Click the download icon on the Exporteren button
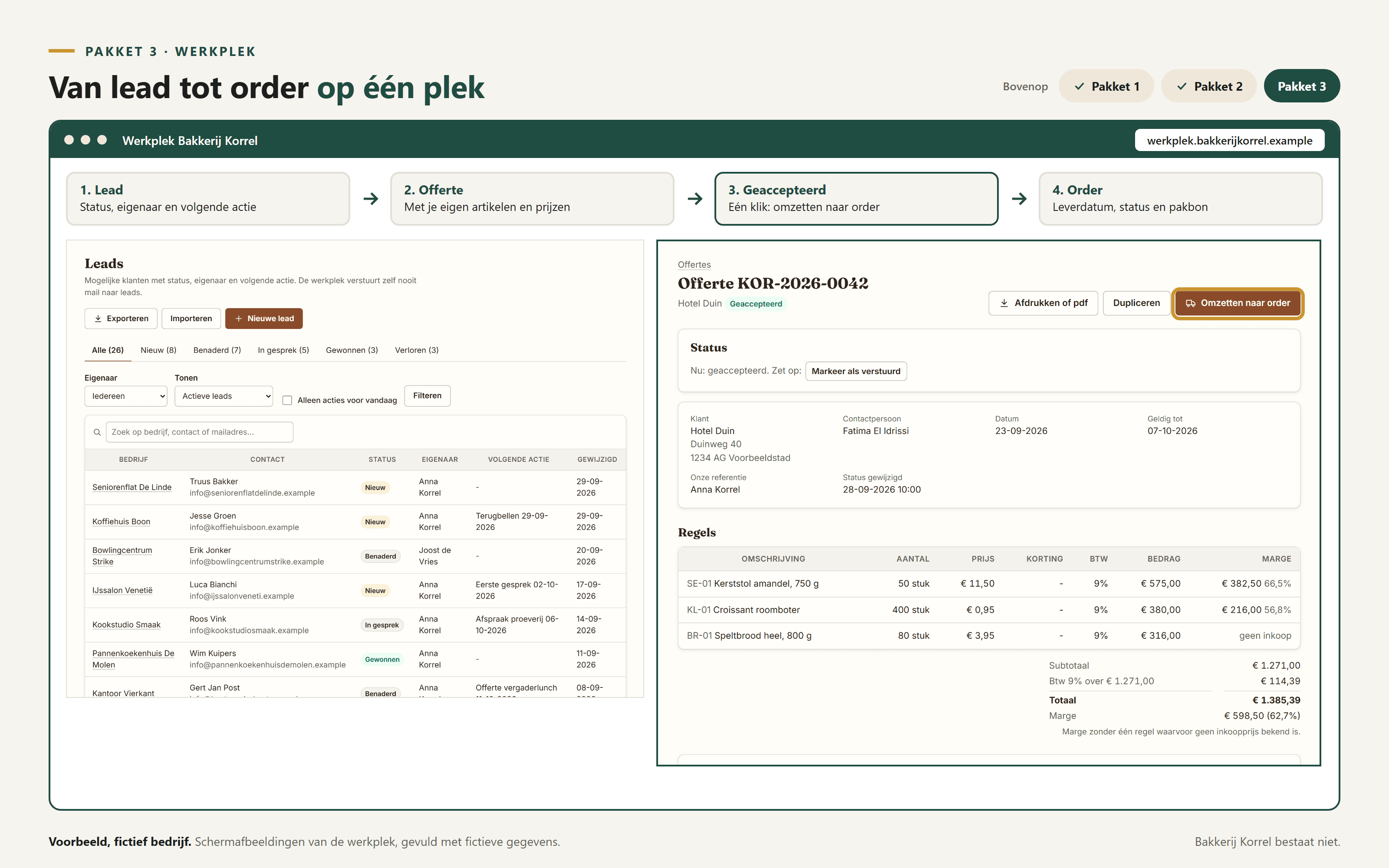The height and width of the screenshot is (868, 1389). [x=98, y=319]
